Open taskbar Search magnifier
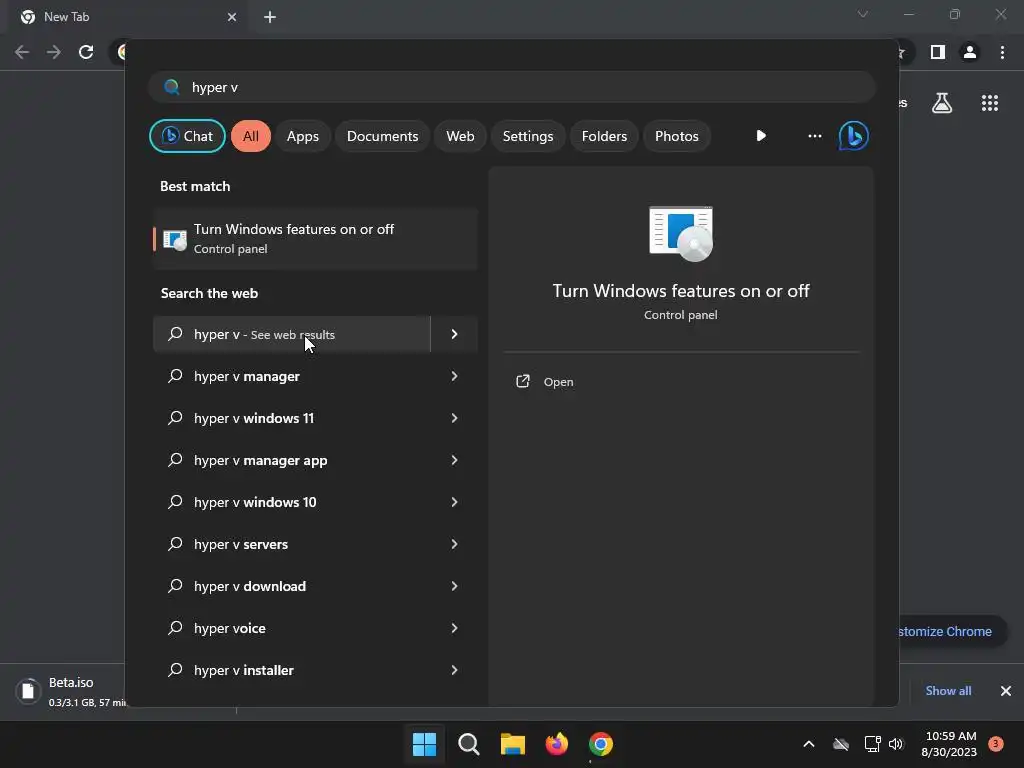 (x=468, y=744)
